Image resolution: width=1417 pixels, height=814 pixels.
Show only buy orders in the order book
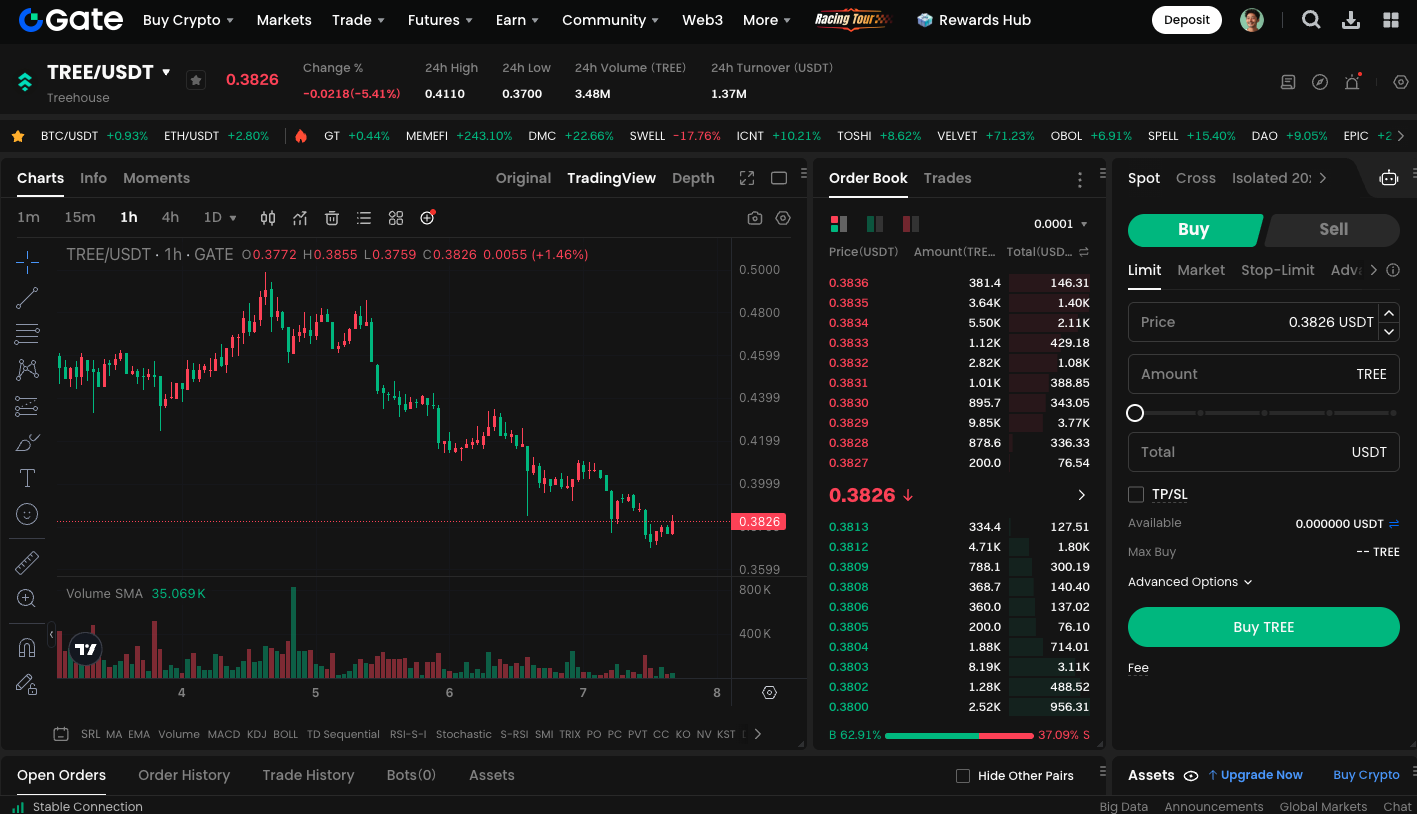[x=874, y=224]
